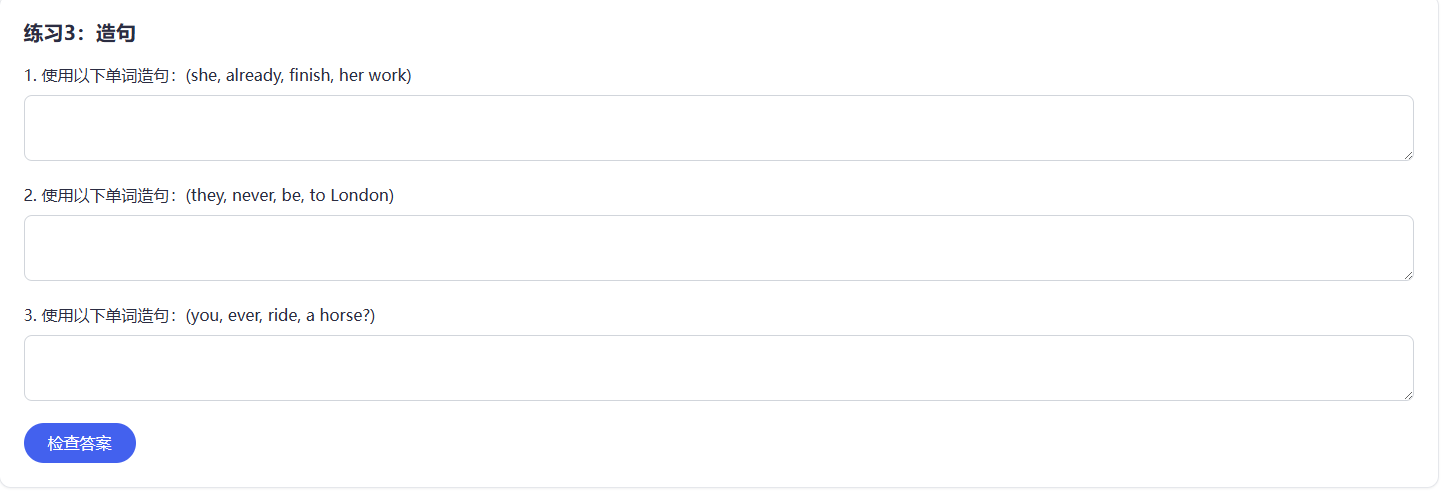Click resize handle of third answer textarea
Image resolution: width=1452 pixels, height=491 pixels.
point(1407,394)
